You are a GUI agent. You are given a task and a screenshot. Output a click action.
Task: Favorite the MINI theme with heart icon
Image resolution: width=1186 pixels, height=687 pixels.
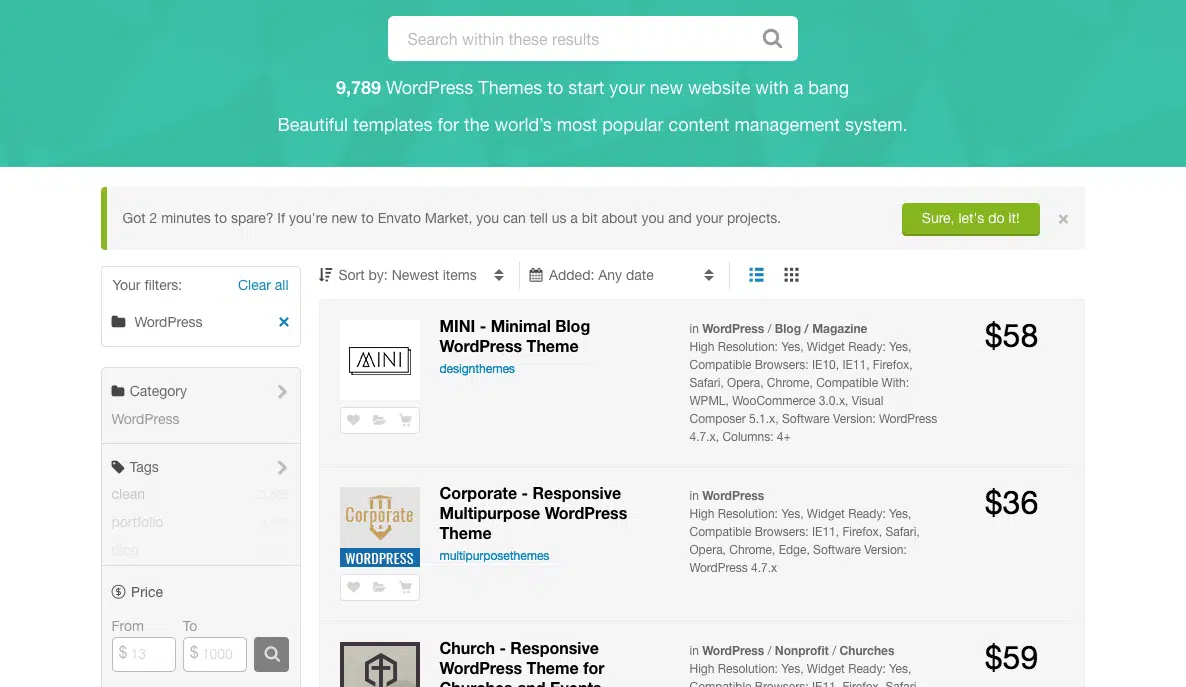pos(353,421)
